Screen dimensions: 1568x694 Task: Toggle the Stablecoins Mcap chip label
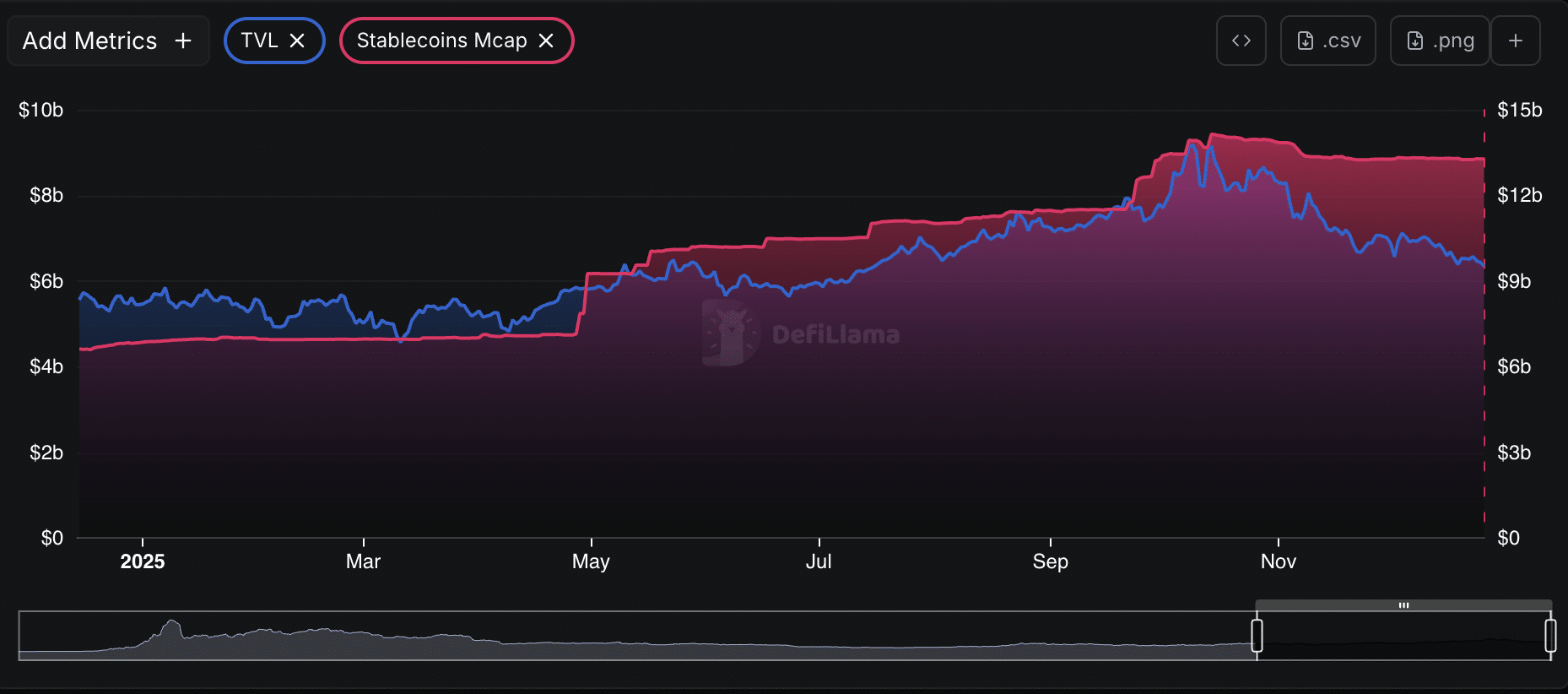[x=441, y=41]
